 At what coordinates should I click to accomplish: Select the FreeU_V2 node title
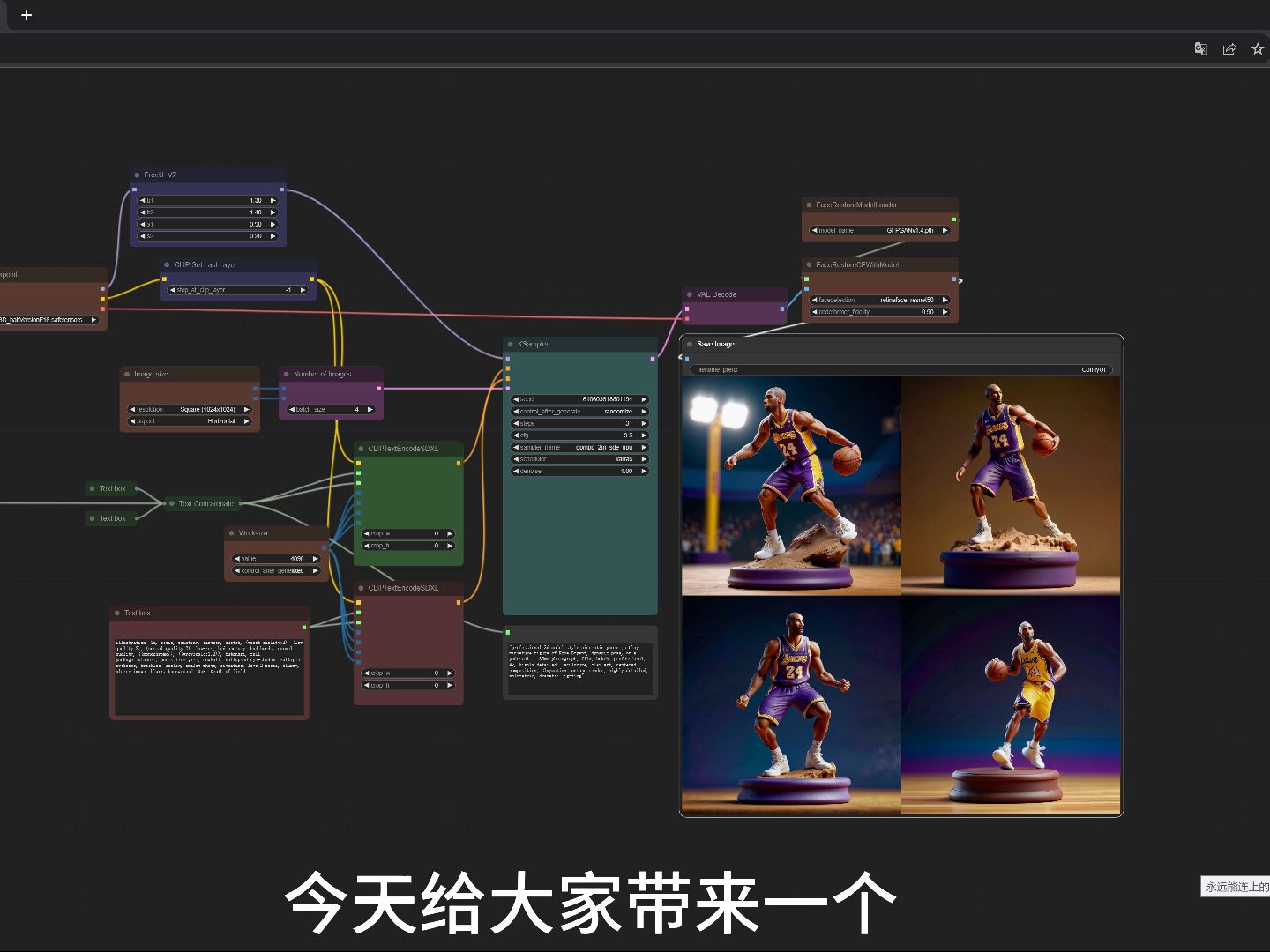coord(160,175)
